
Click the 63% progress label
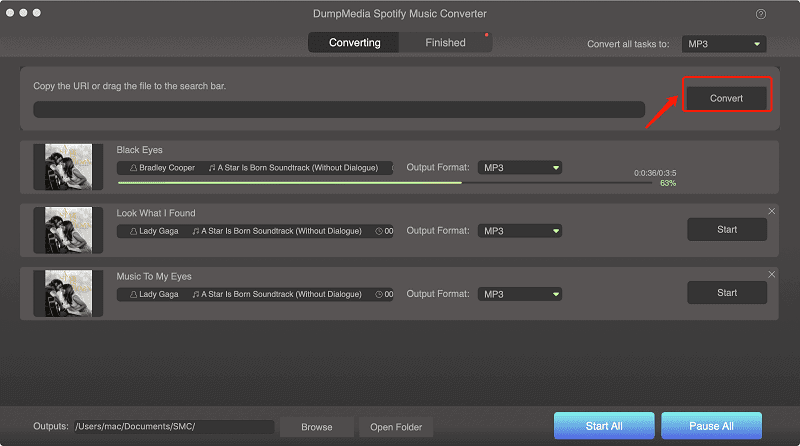[x=668, y=183]
